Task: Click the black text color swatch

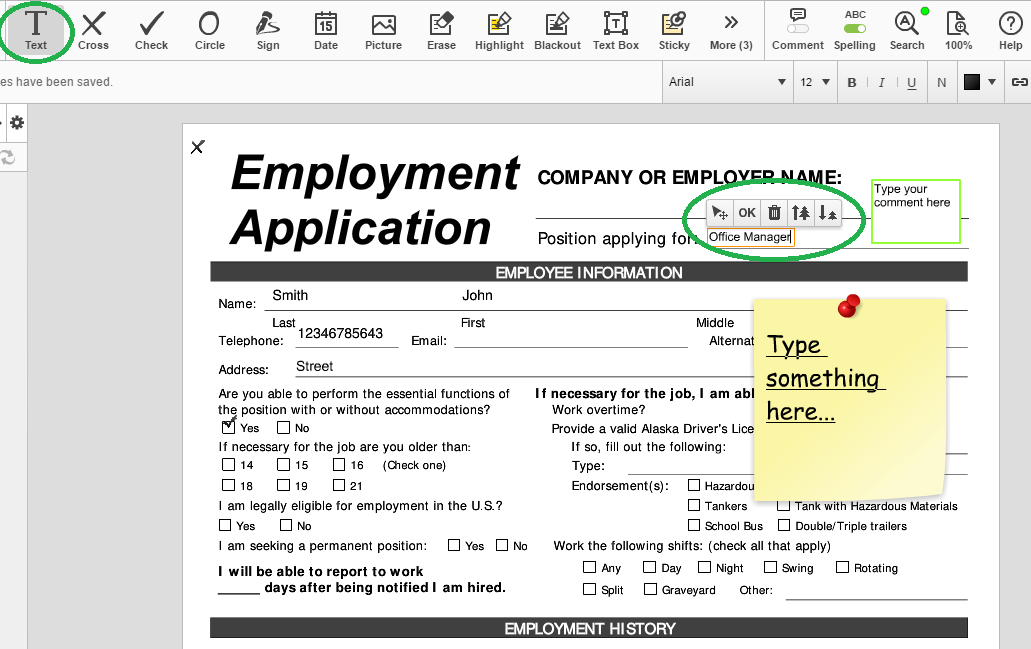Action: coord(972,82)
